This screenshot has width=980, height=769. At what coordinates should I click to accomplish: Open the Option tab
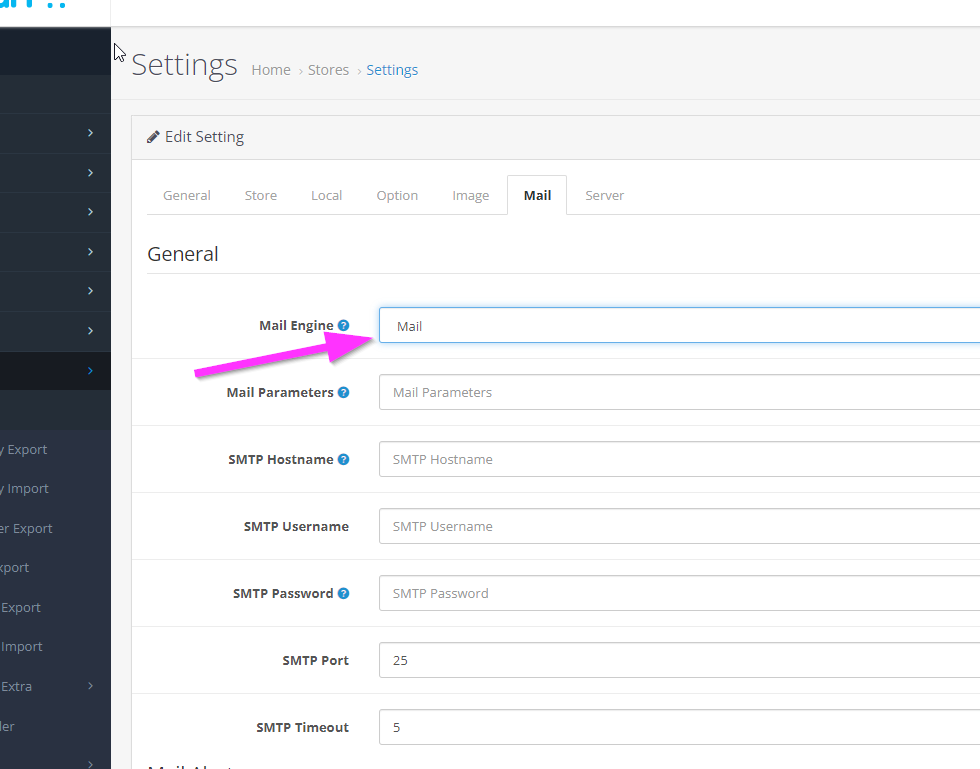[x=397, y=195]
